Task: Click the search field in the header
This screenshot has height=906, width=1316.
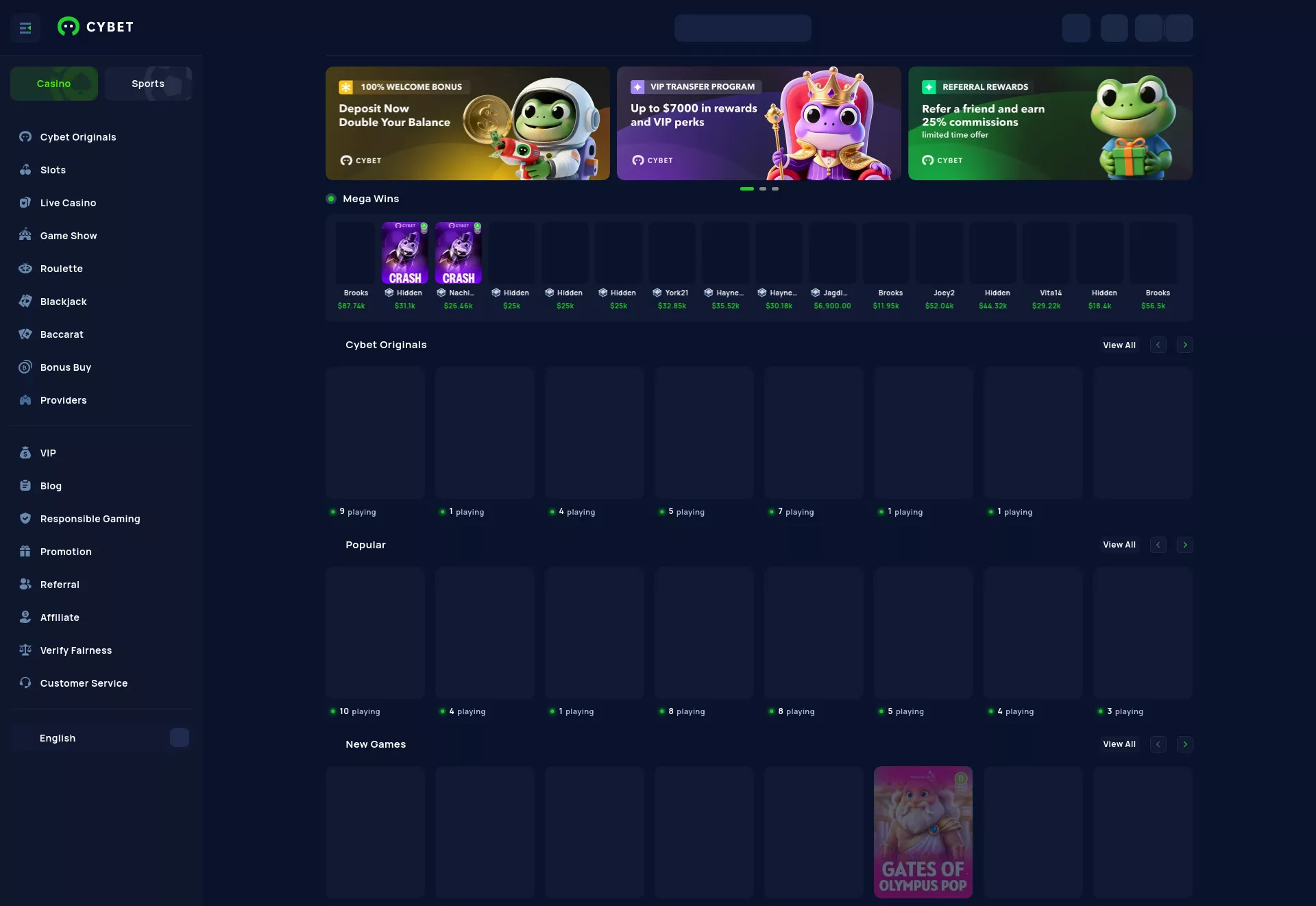Action: click(743, 28)
